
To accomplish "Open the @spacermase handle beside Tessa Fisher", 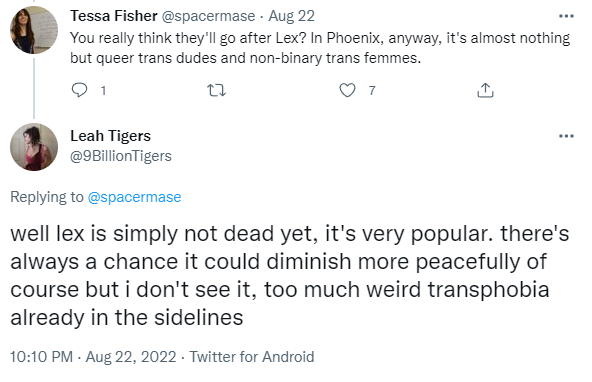I will pos(208,16).
